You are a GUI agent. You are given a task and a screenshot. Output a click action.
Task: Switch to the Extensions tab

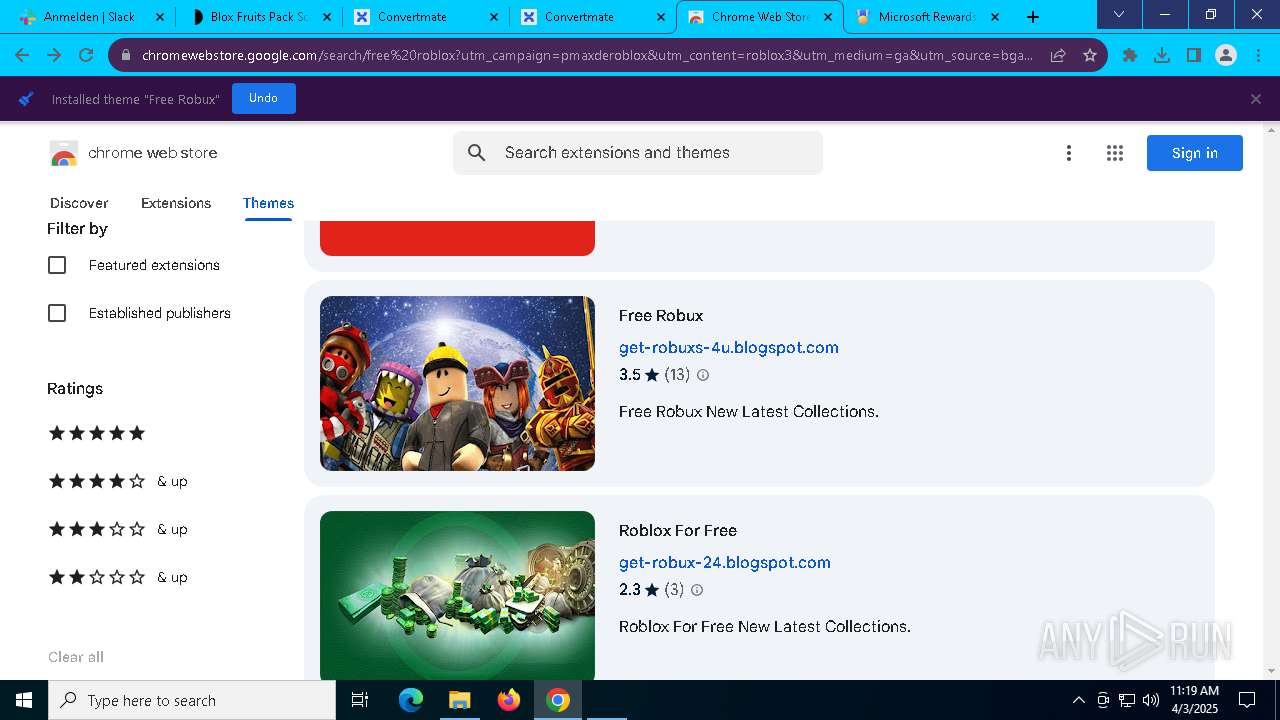point(176,203)
